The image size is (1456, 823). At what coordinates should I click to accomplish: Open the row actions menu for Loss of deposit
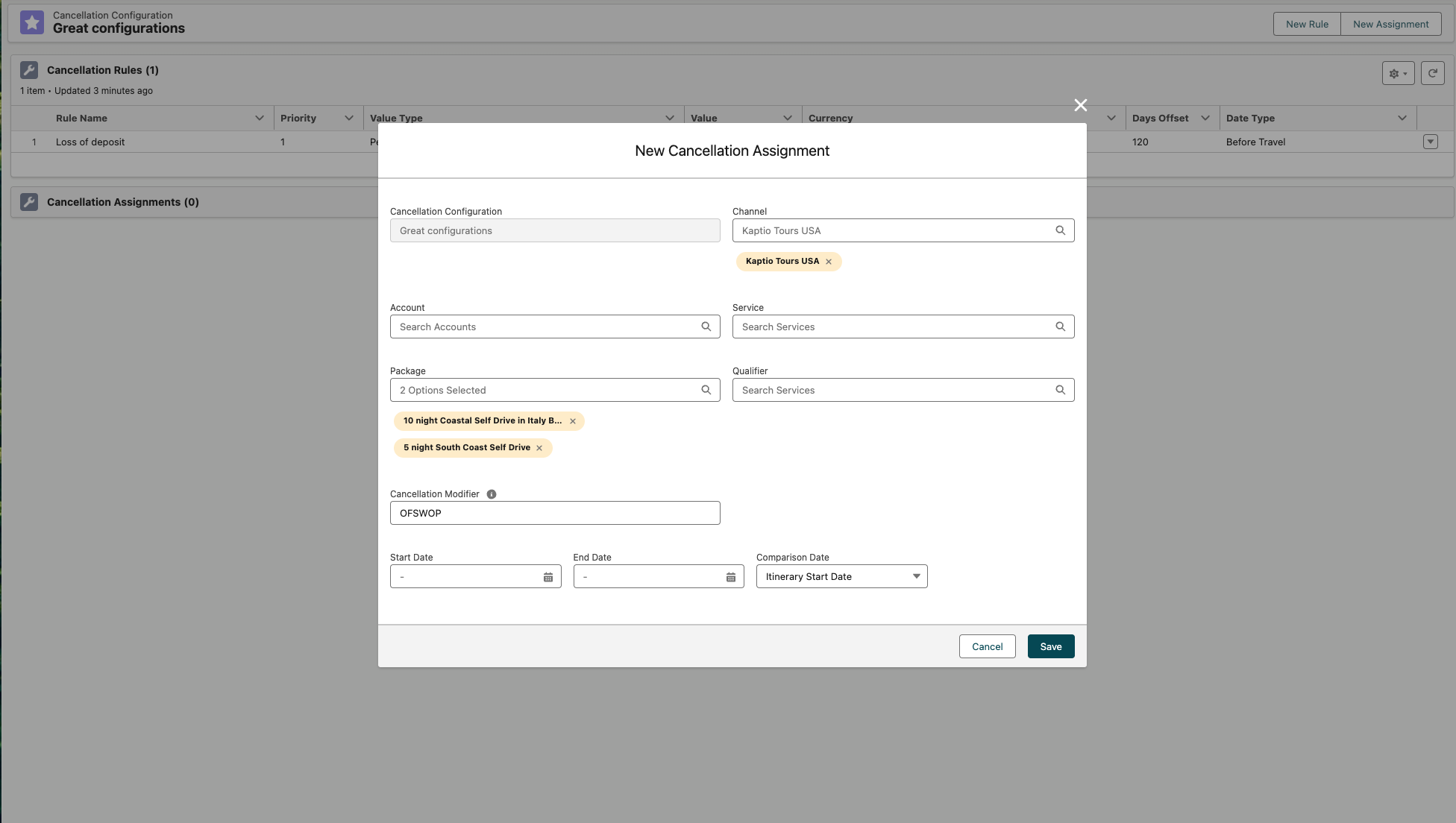pos(1430,142)
